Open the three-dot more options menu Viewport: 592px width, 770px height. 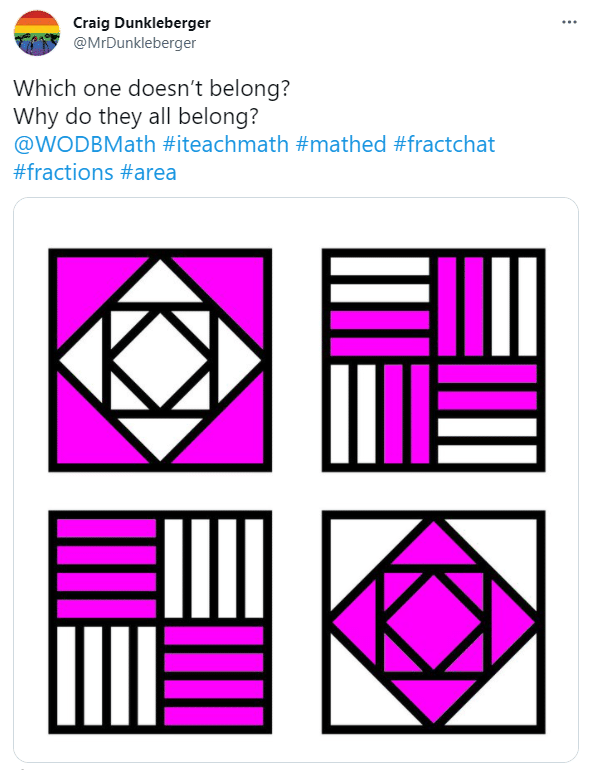pos(569,22)
